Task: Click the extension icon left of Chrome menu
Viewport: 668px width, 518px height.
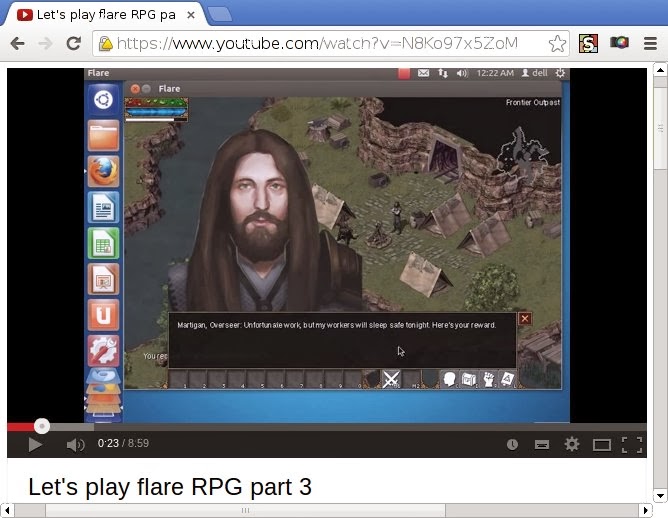Action: [x=620, y=43]
